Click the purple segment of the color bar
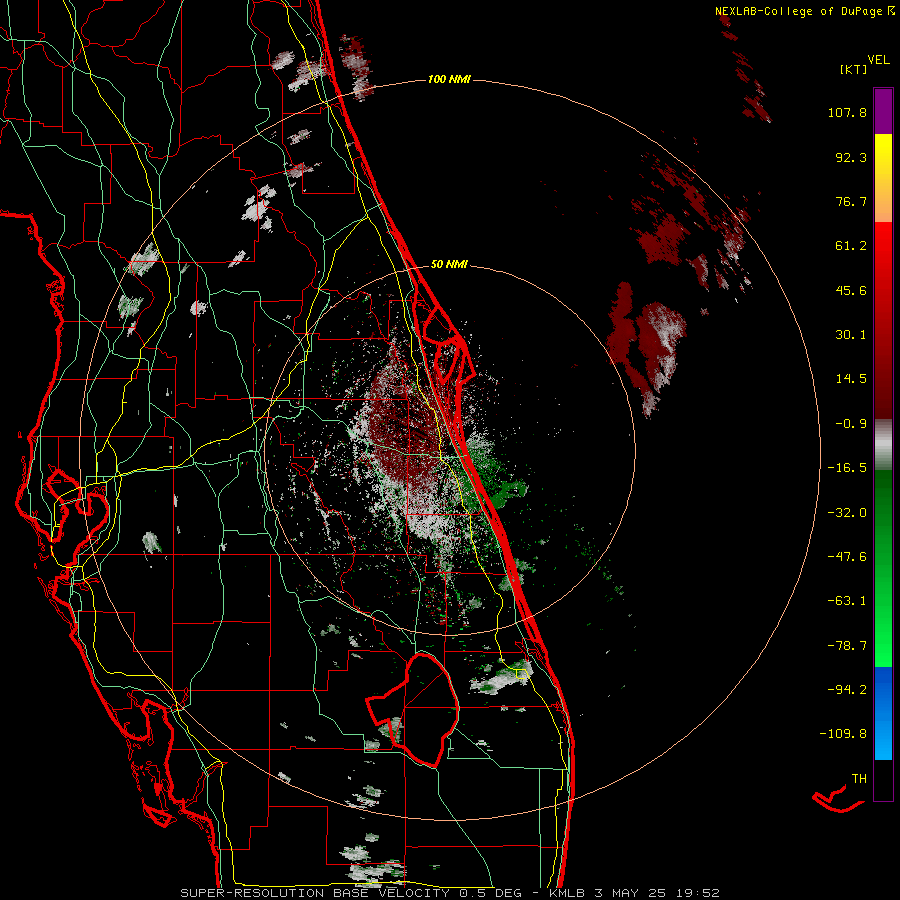The height and width of the screenshot is (900, 900). tap(883, 111)
